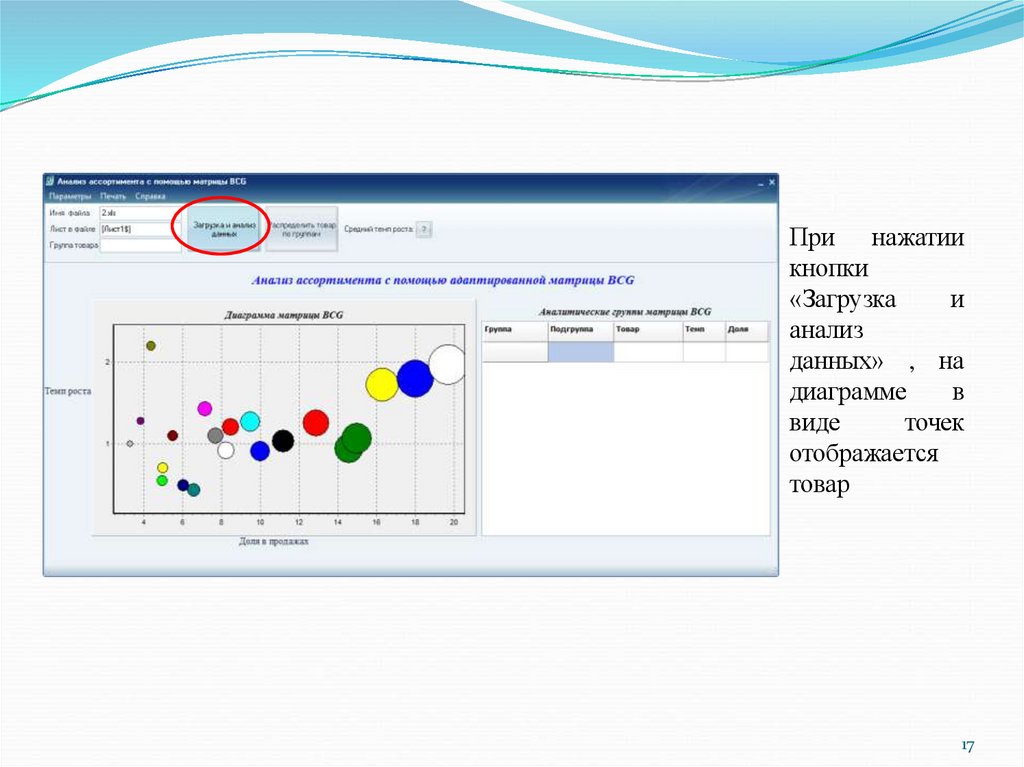Sort by the Товар column header
1024x767 pixels.
tap(648, 331)
